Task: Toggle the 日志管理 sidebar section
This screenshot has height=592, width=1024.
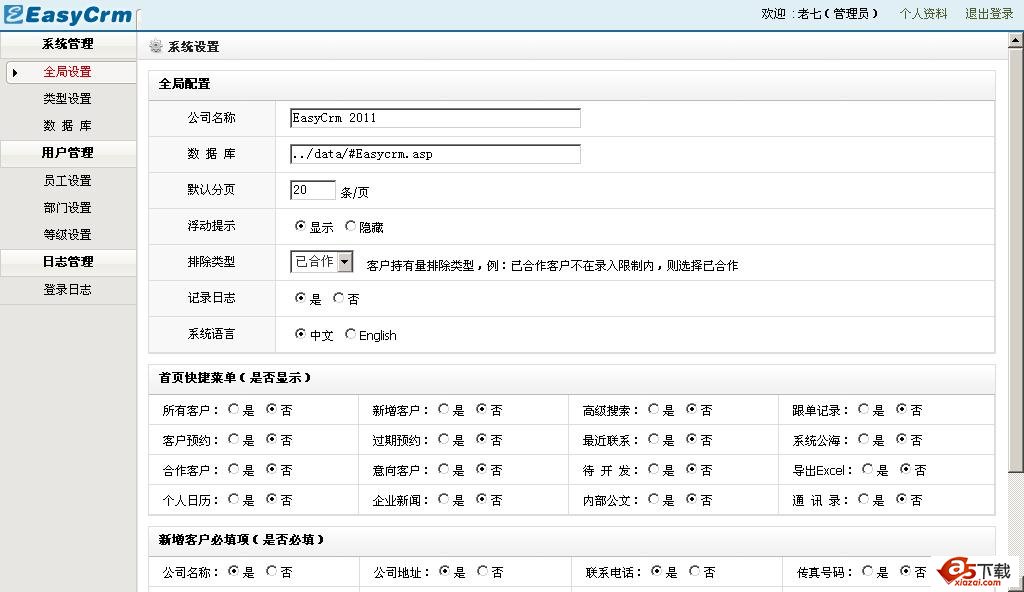Action: (68, 262)
